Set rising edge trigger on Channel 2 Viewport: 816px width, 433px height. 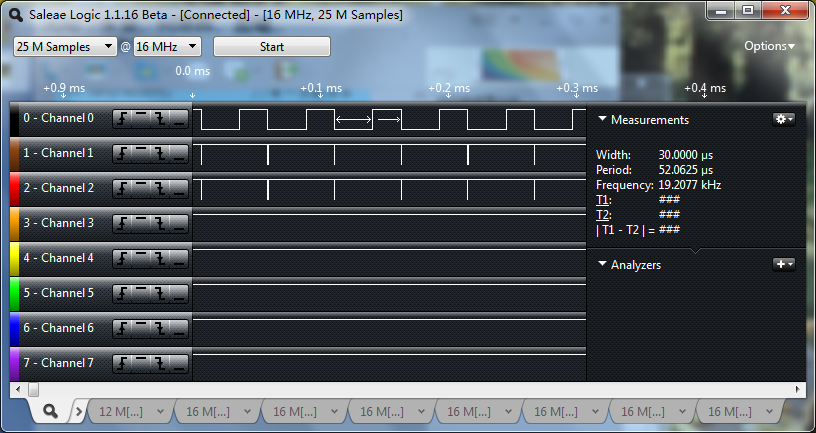(x=122, y=189)
